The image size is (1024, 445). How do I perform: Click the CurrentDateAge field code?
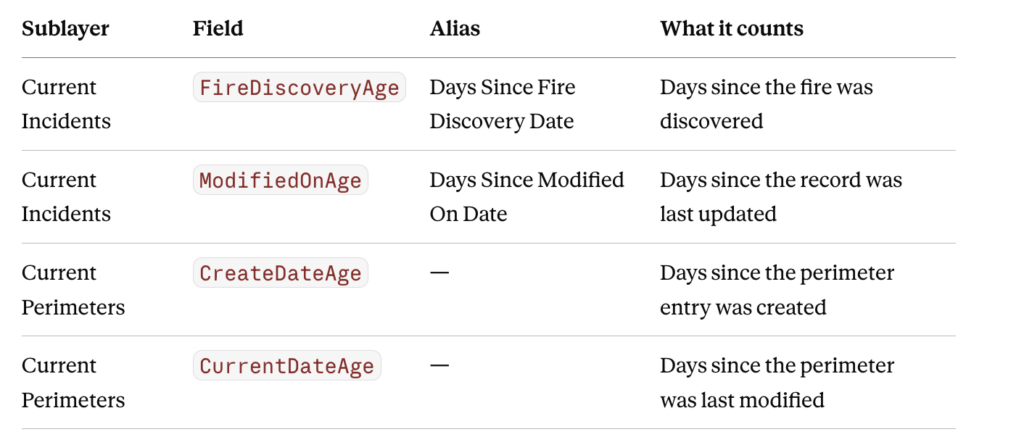pos(287,366)
